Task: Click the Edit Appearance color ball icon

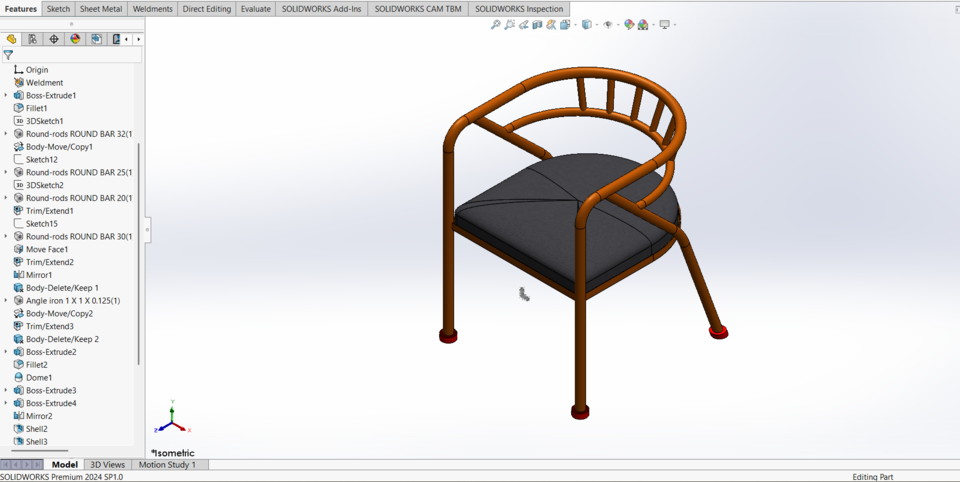Action: click(629, 24)
